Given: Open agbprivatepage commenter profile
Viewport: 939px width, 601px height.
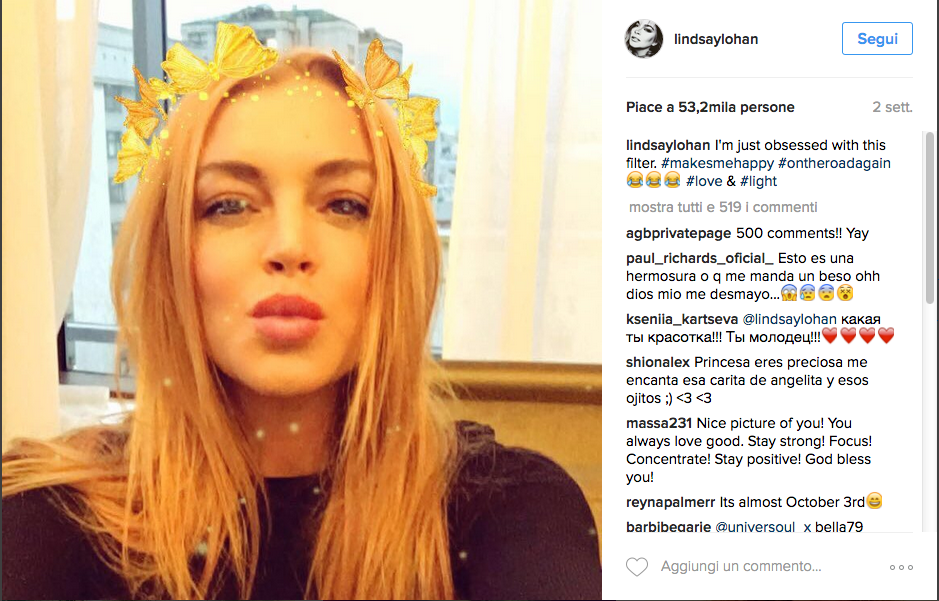Looking at the screenshot, I should 678,233.
